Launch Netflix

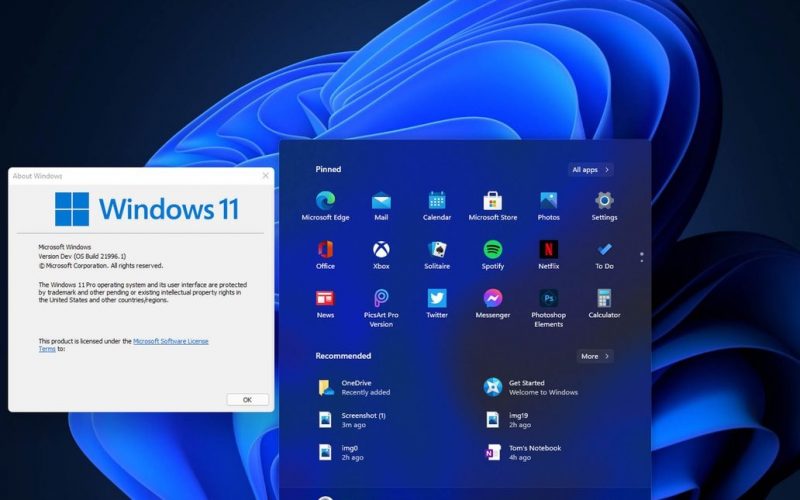(x=548, y=255)
